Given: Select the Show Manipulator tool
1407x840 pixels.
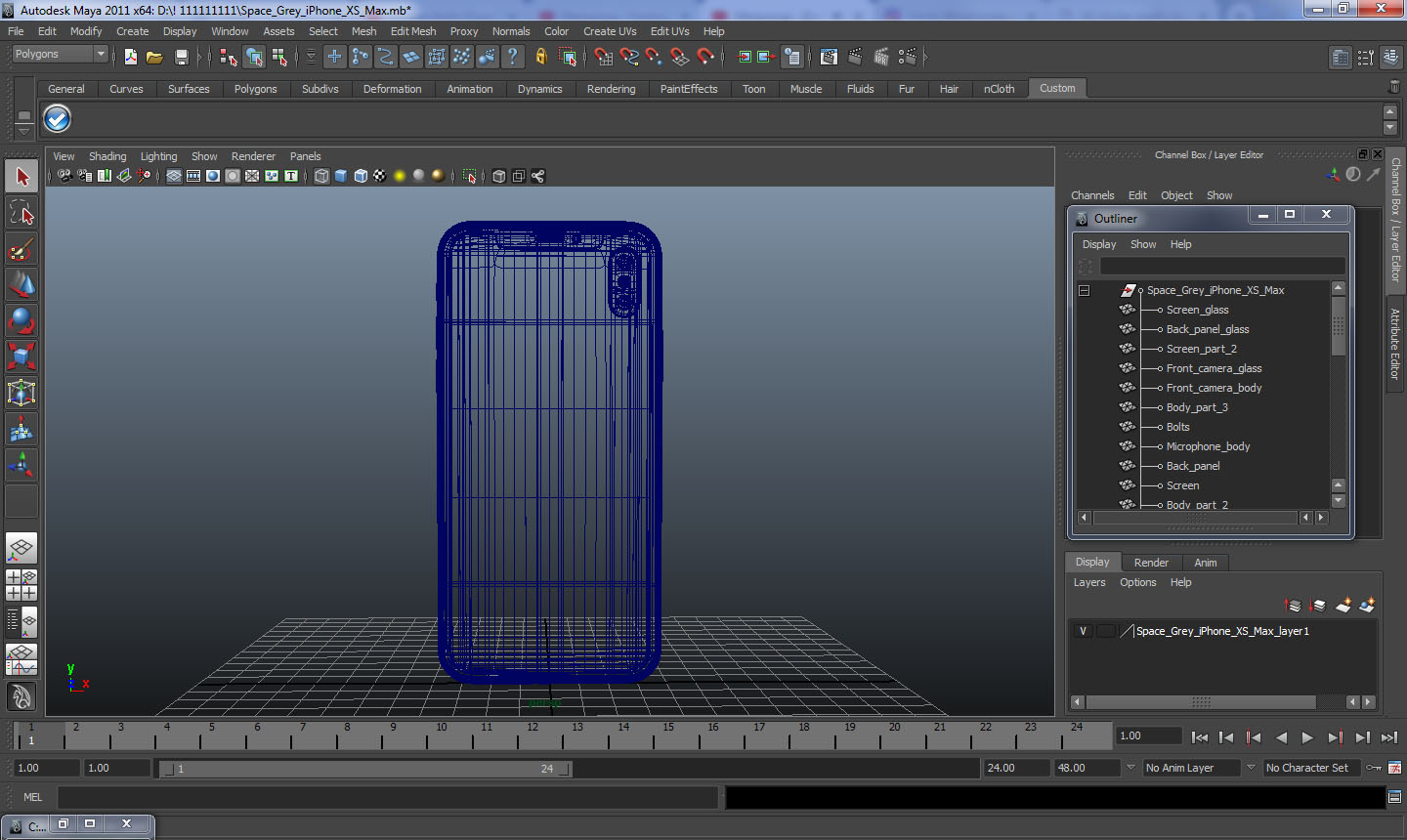Looking at the screenshot, I should [21, 465].
